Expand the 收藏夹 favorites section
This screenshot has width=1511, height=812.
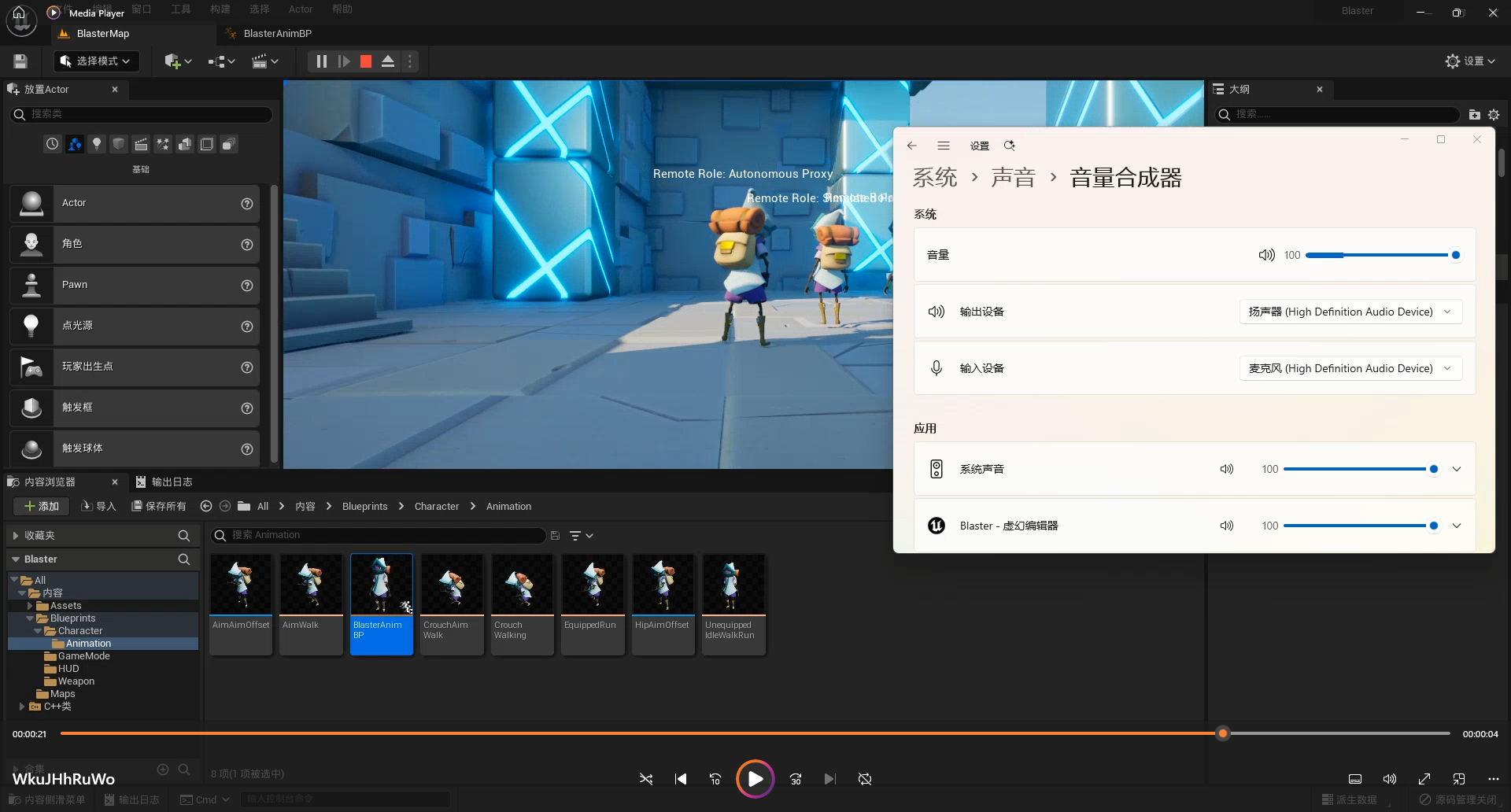point(16,536)
